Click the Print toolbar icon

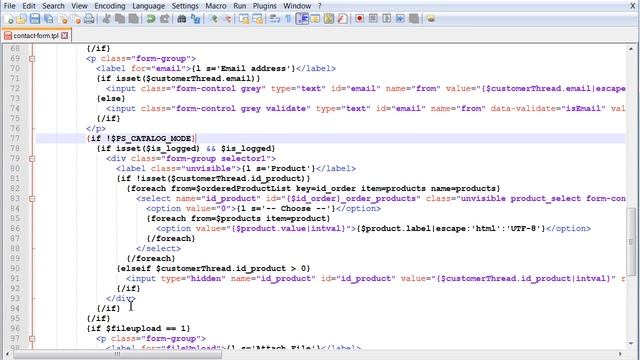[89, 19]
